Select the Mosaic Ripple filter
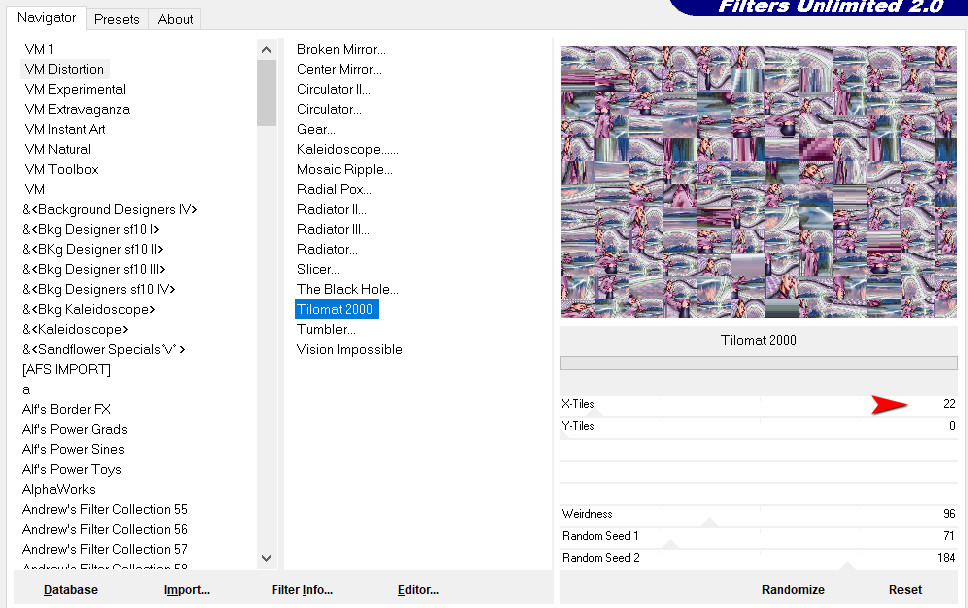The width and height of the screenshot is (968, 608). 344,169
